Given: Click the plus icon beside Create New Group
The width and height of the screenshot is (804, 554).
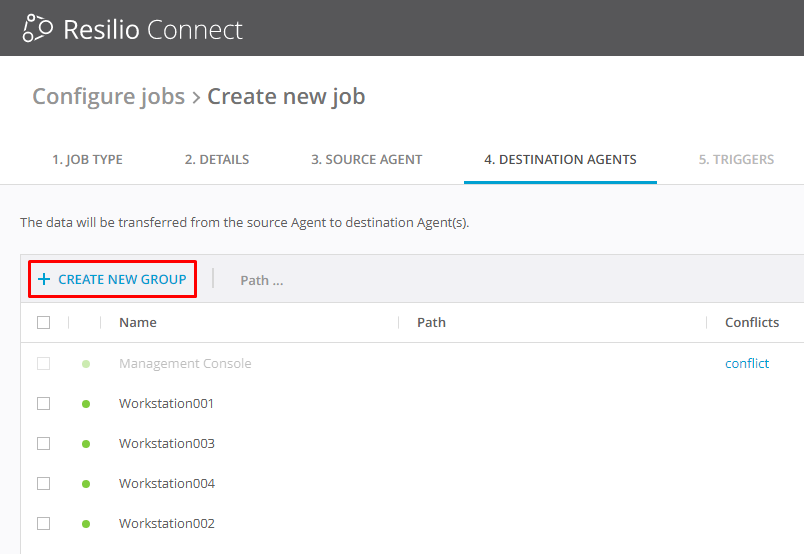Looking at the screenshot, I should coord(44,280).
